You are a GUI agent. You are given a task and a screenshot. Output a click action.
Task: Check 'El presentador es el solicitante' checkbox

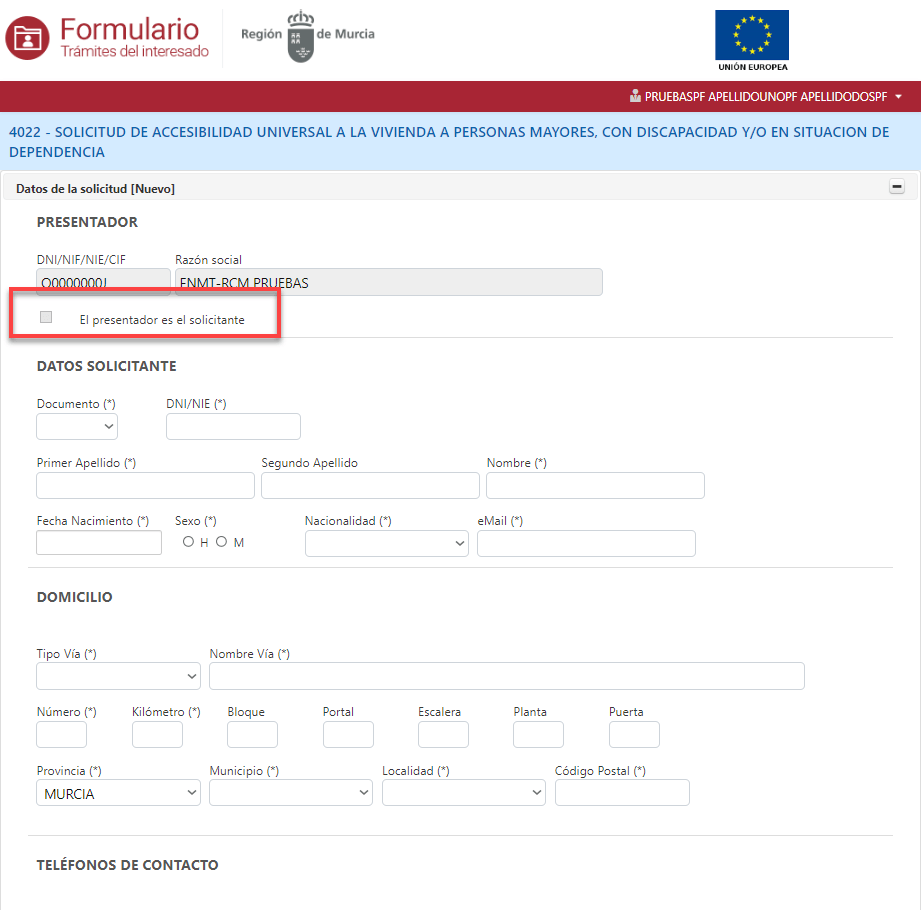coord(46,318)
